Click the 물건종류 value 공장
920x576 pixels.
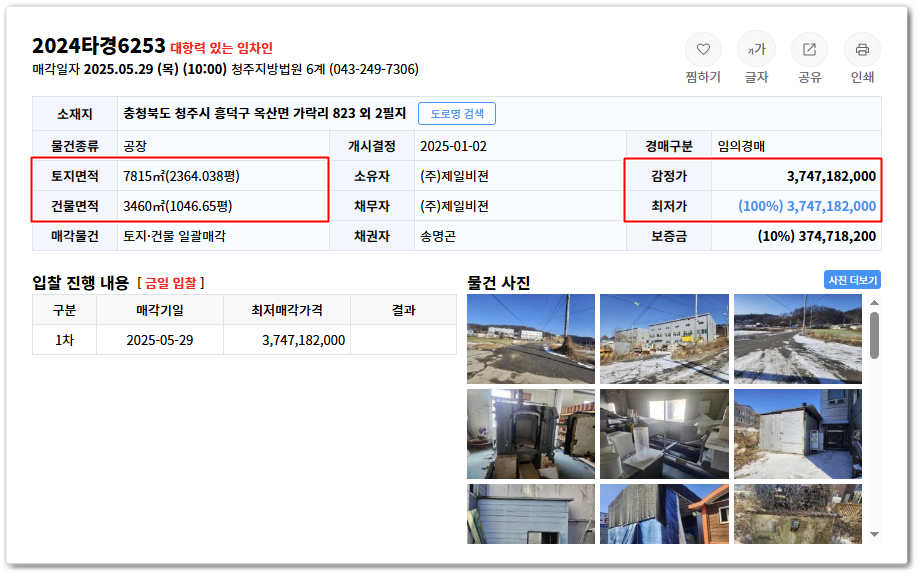(x=135, y=146)
